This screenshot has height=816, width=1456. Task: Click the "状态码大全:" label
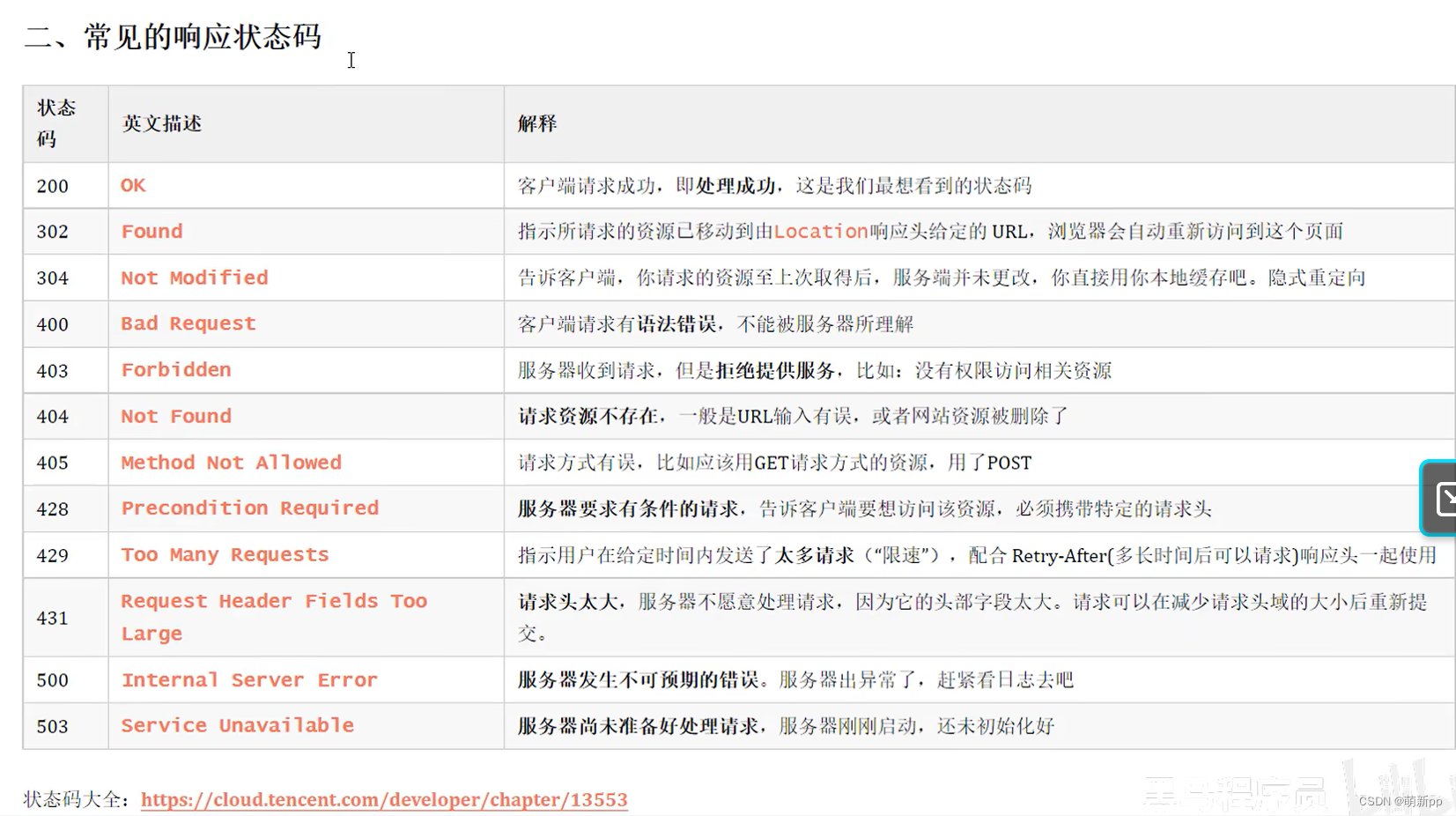78,799
